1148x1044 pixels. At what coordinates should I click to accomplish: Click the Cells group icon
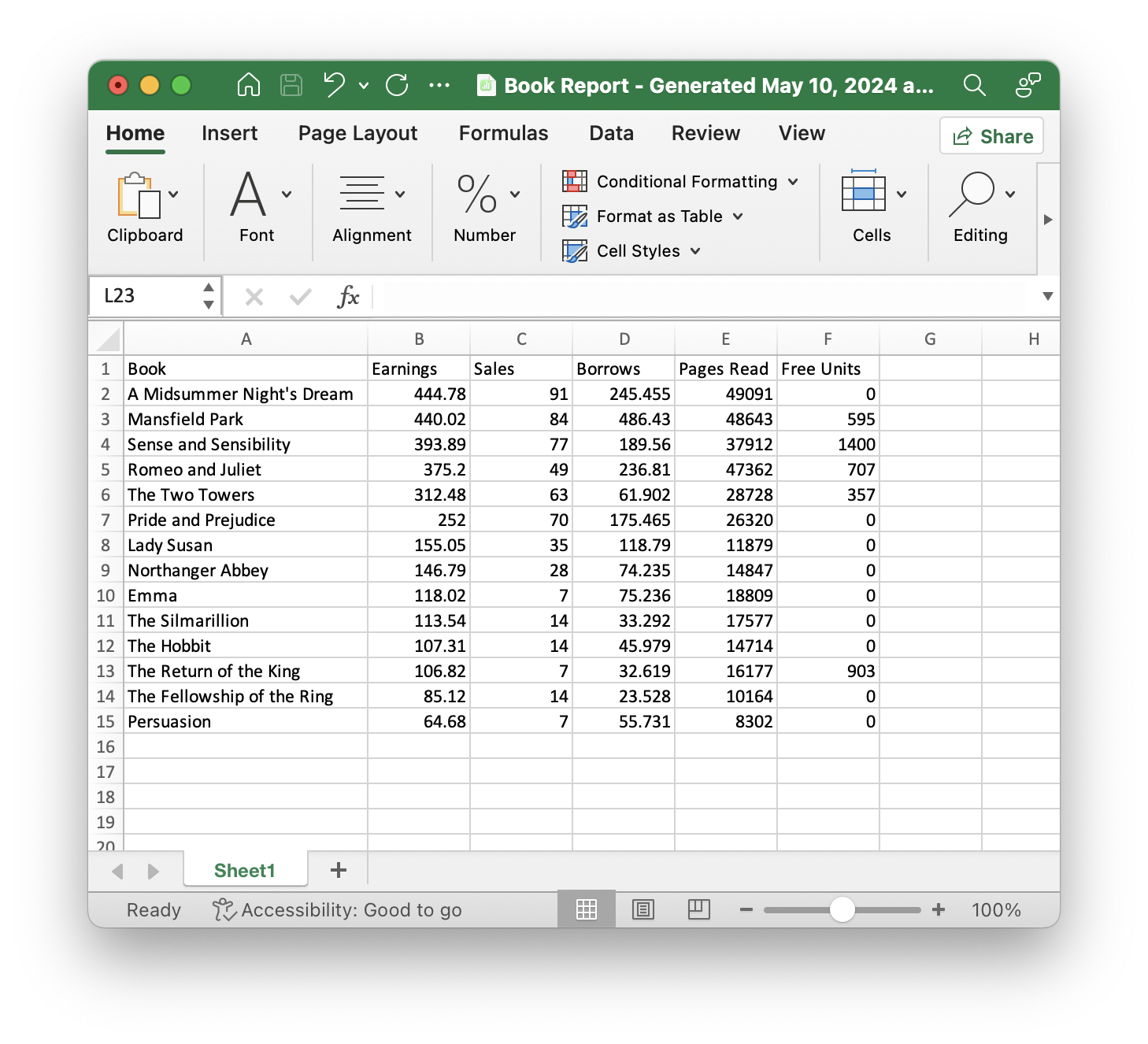click(x=864, y=191)
